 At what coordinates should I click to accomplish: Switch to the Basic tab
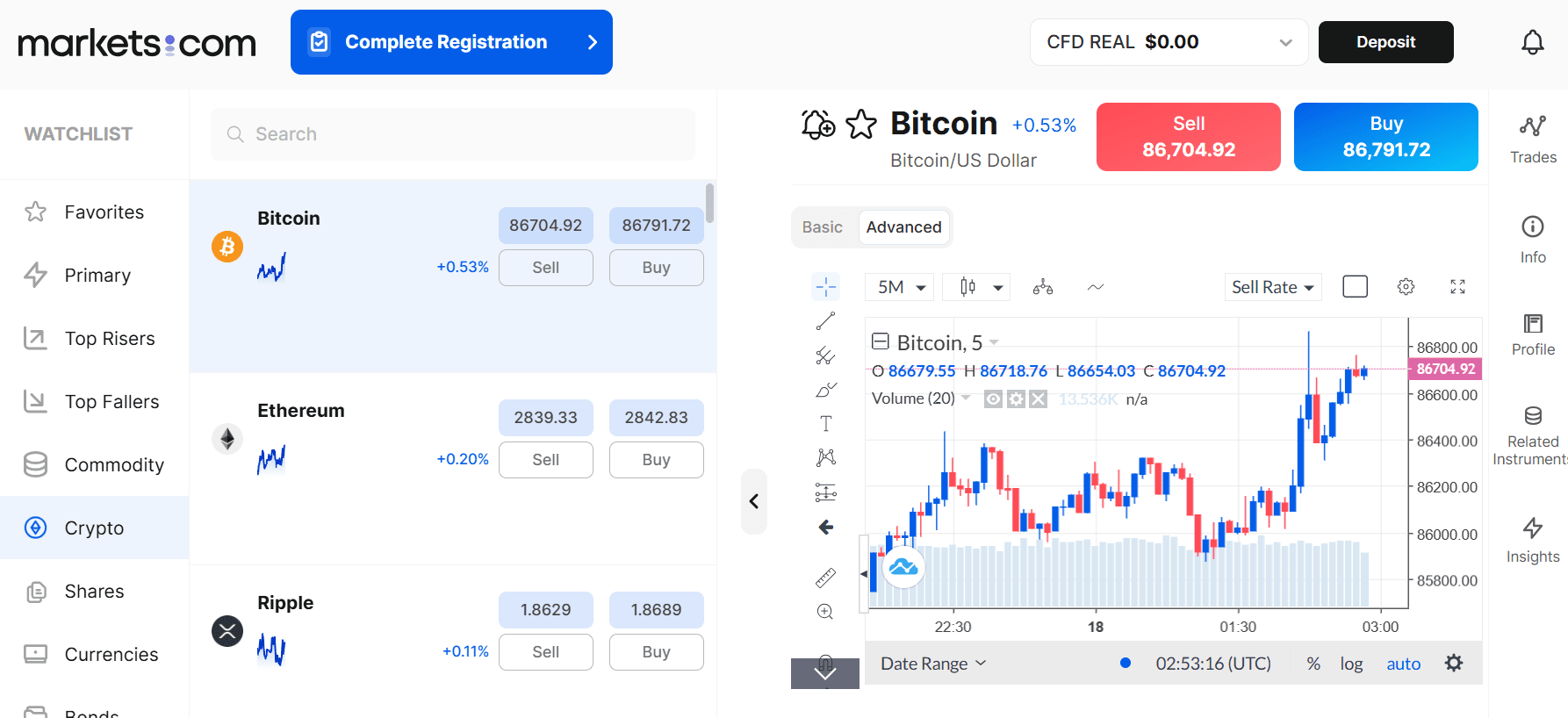point(823,226)
